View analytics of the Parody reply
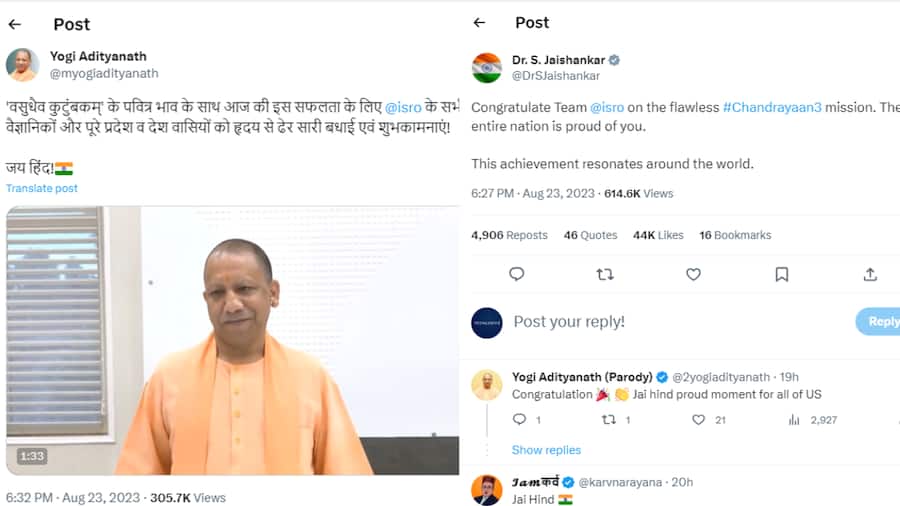Viewport: 900px width, 506px height. pyautogui.click(x=795, y=420)
